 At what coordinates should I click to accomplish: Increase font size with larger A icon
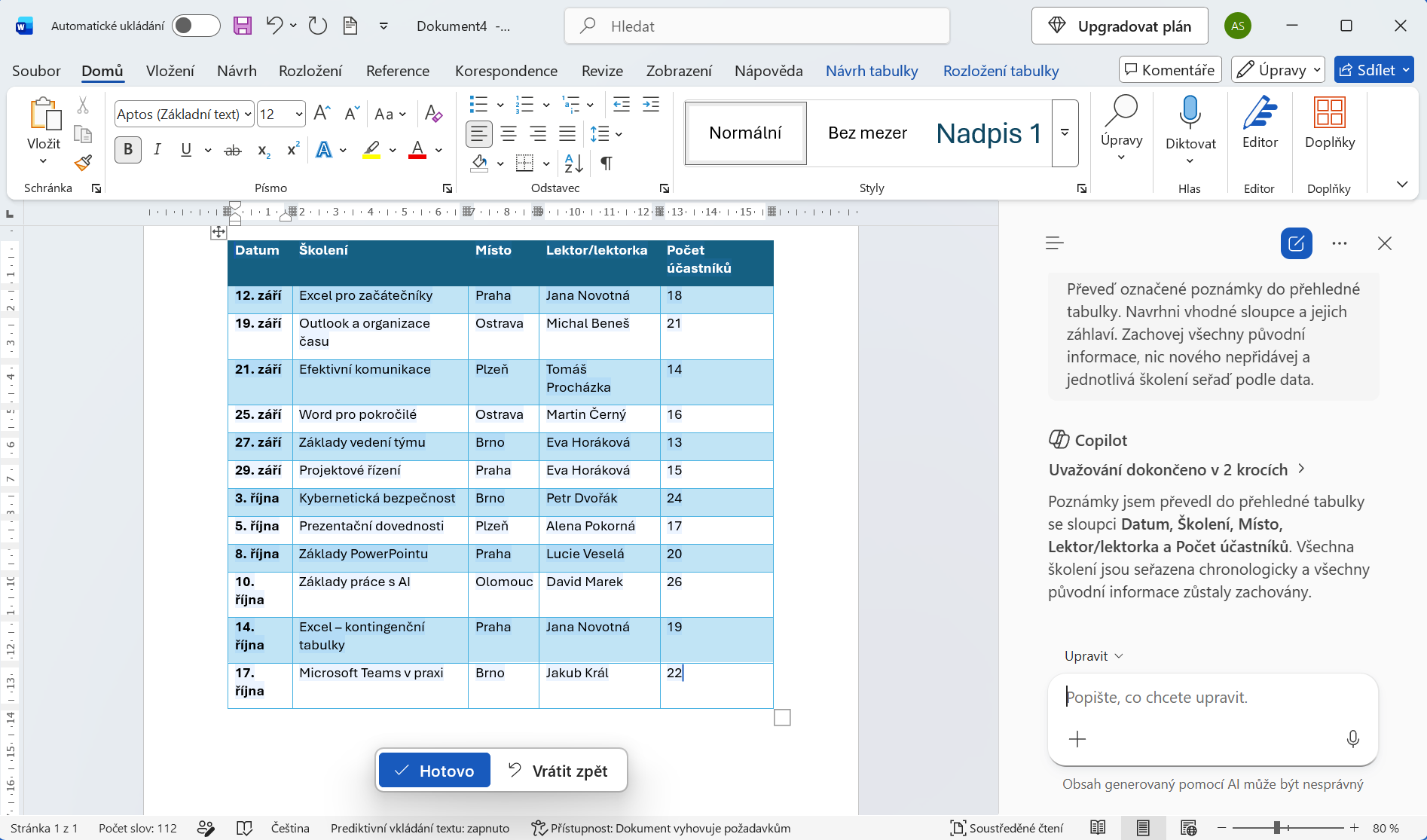click(x=322, y=114)
